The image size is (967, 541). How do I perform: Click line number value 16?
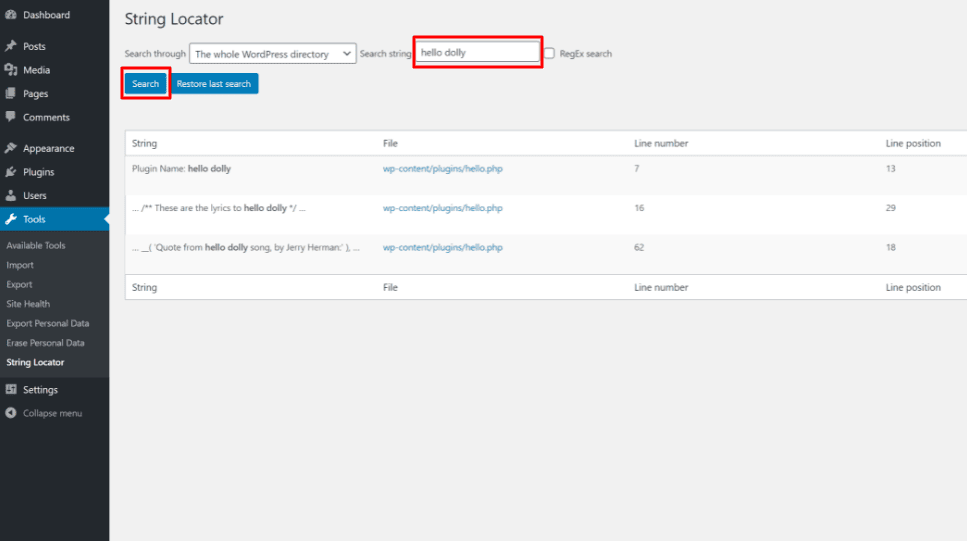639,208
